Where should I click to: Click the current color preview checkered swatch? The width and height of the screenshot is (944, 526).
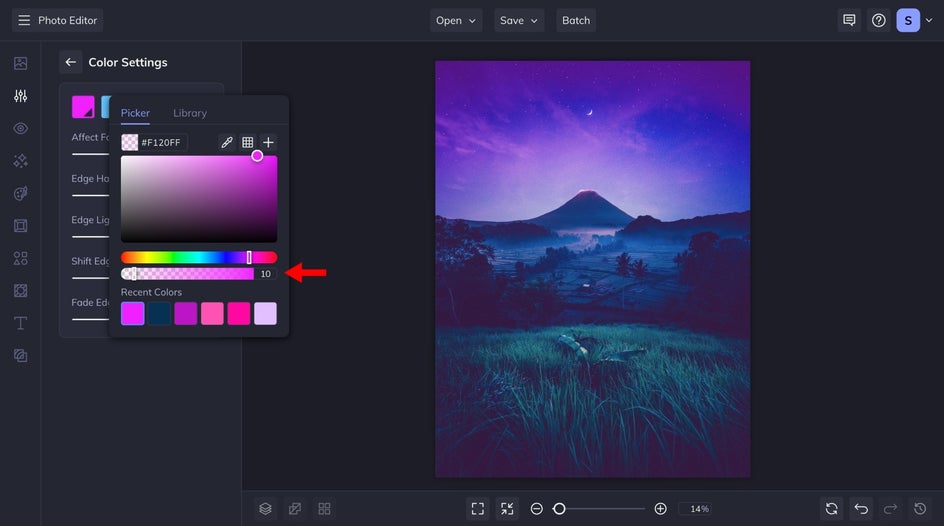click(x=129, y=143)
